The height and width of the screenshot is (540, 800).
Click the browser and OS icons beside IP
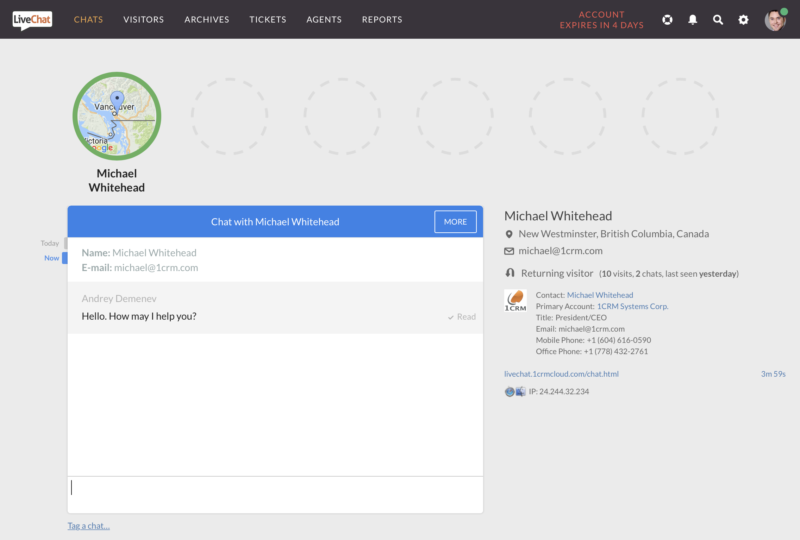click(515, 391)
